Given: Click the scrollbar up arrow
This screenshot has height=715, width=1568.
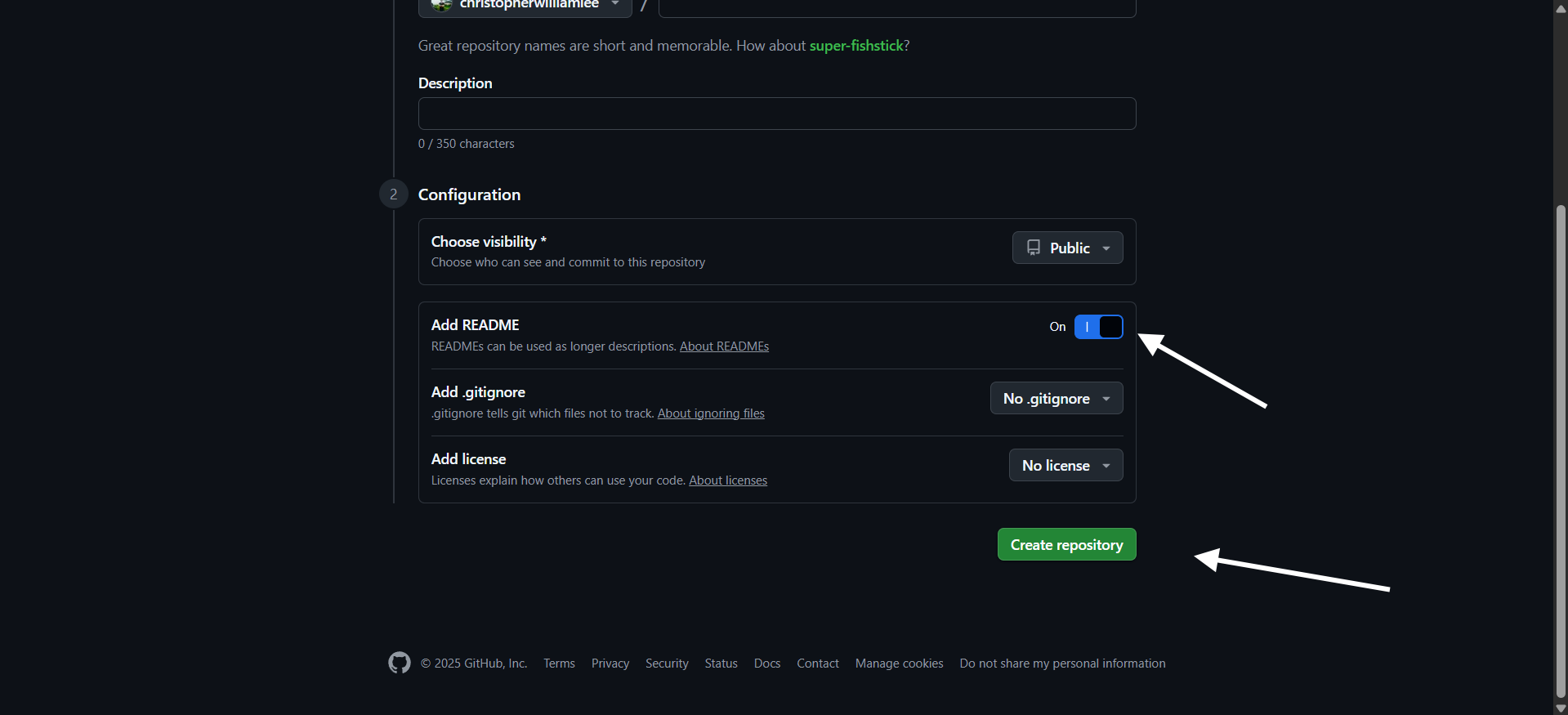Looking at the screenshot, I should (x=1561, y=7).
